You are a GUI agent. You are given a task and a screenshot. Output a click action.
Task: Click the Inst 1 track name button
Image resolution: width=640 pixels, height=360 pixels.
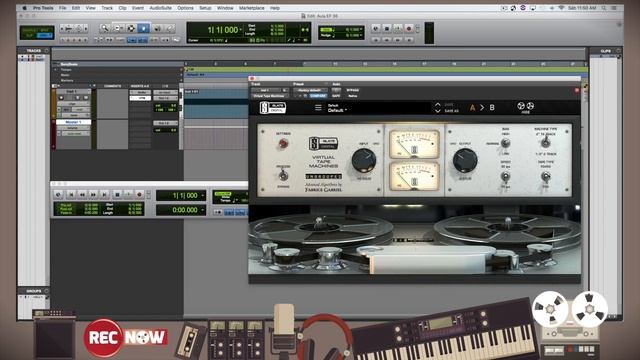[73, 91]
